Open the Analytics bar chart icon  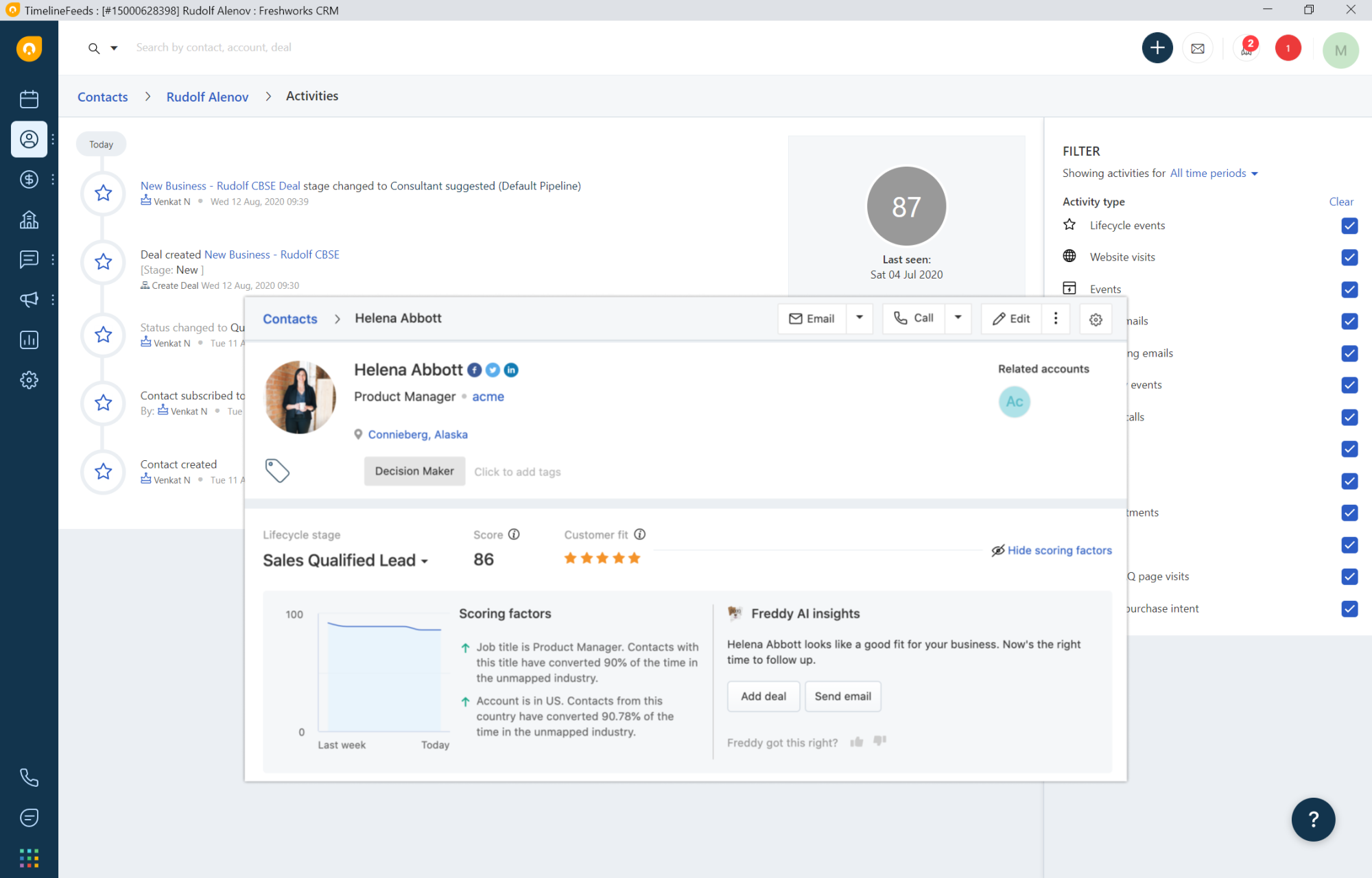click(x=29, y=339)
